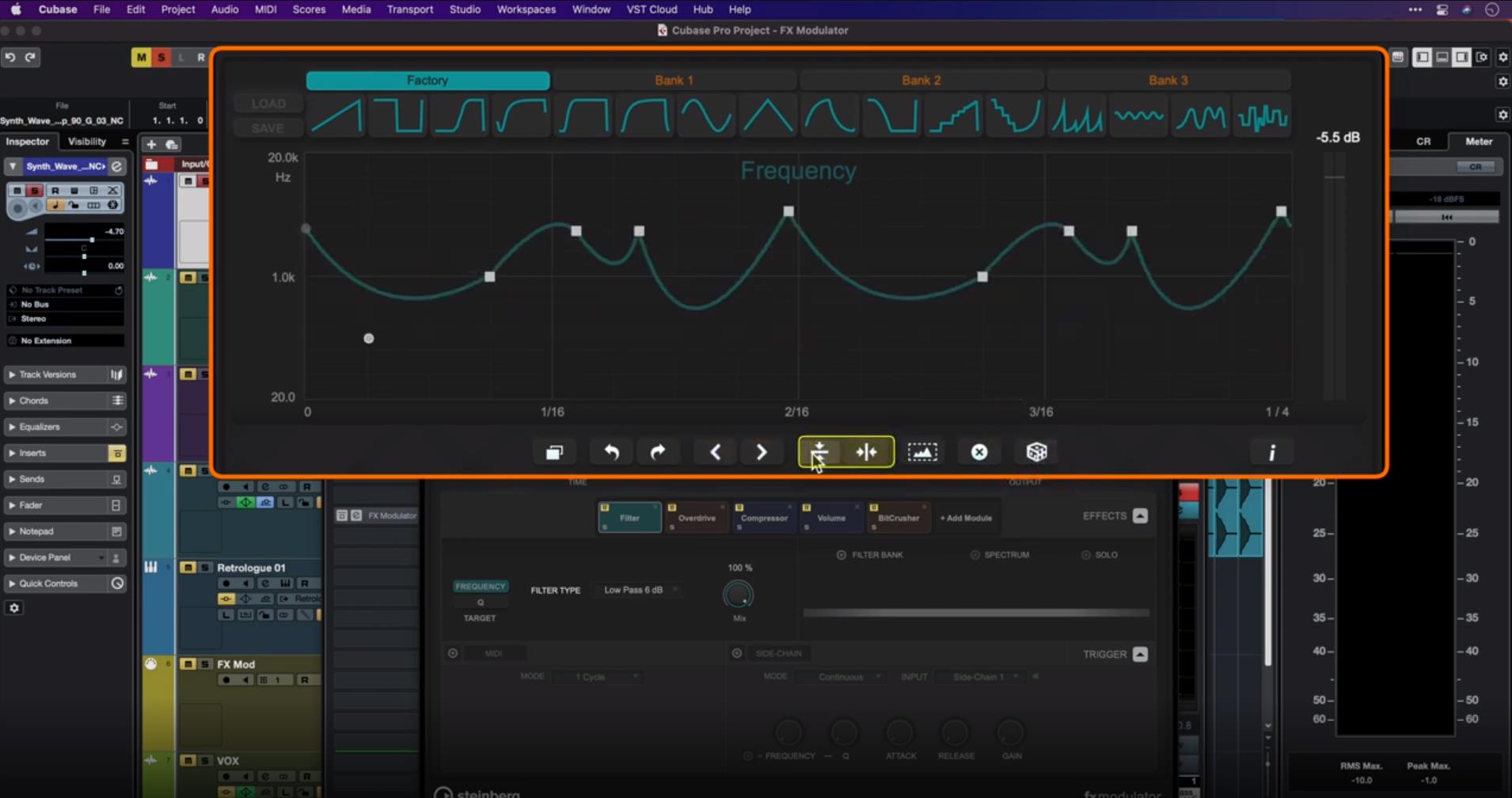Click the Add Module button
Viewport: 1512px width, 798px height.
(x=966, y=518)
